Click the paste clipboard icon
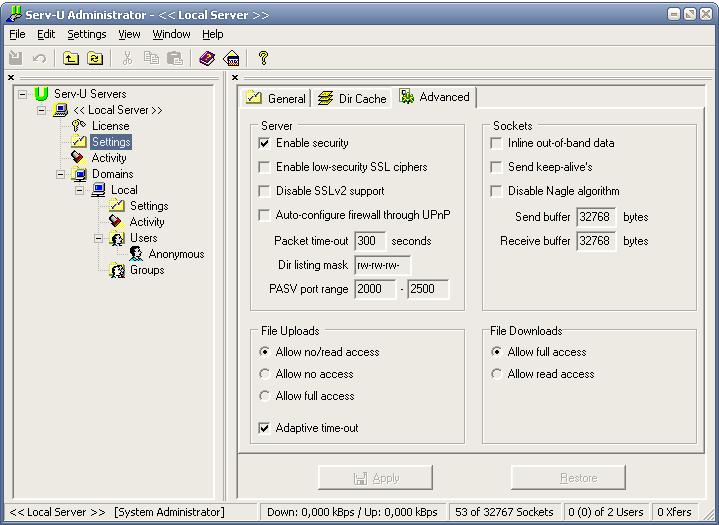Screen dimensions: 719x525 (x=175, y=58)
